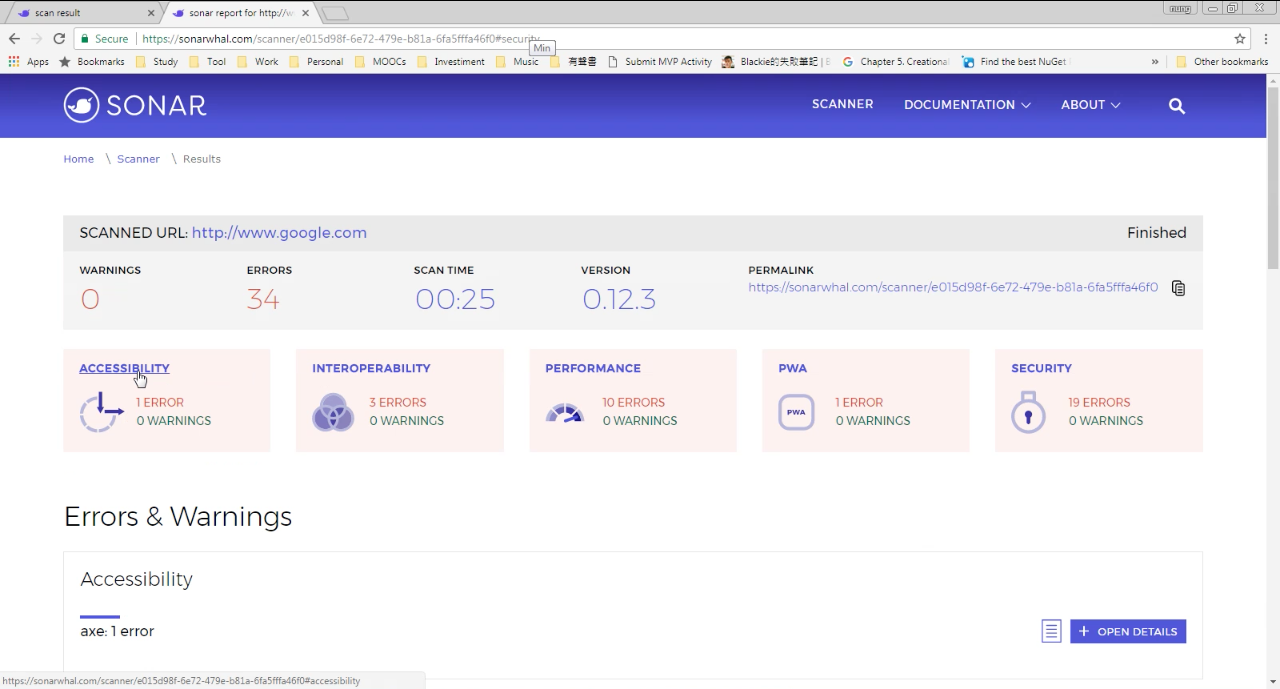Open the Apps shortcut in bookmarks bar
Viewport: 1280px width, 689px height.
[x=28, y=61]
